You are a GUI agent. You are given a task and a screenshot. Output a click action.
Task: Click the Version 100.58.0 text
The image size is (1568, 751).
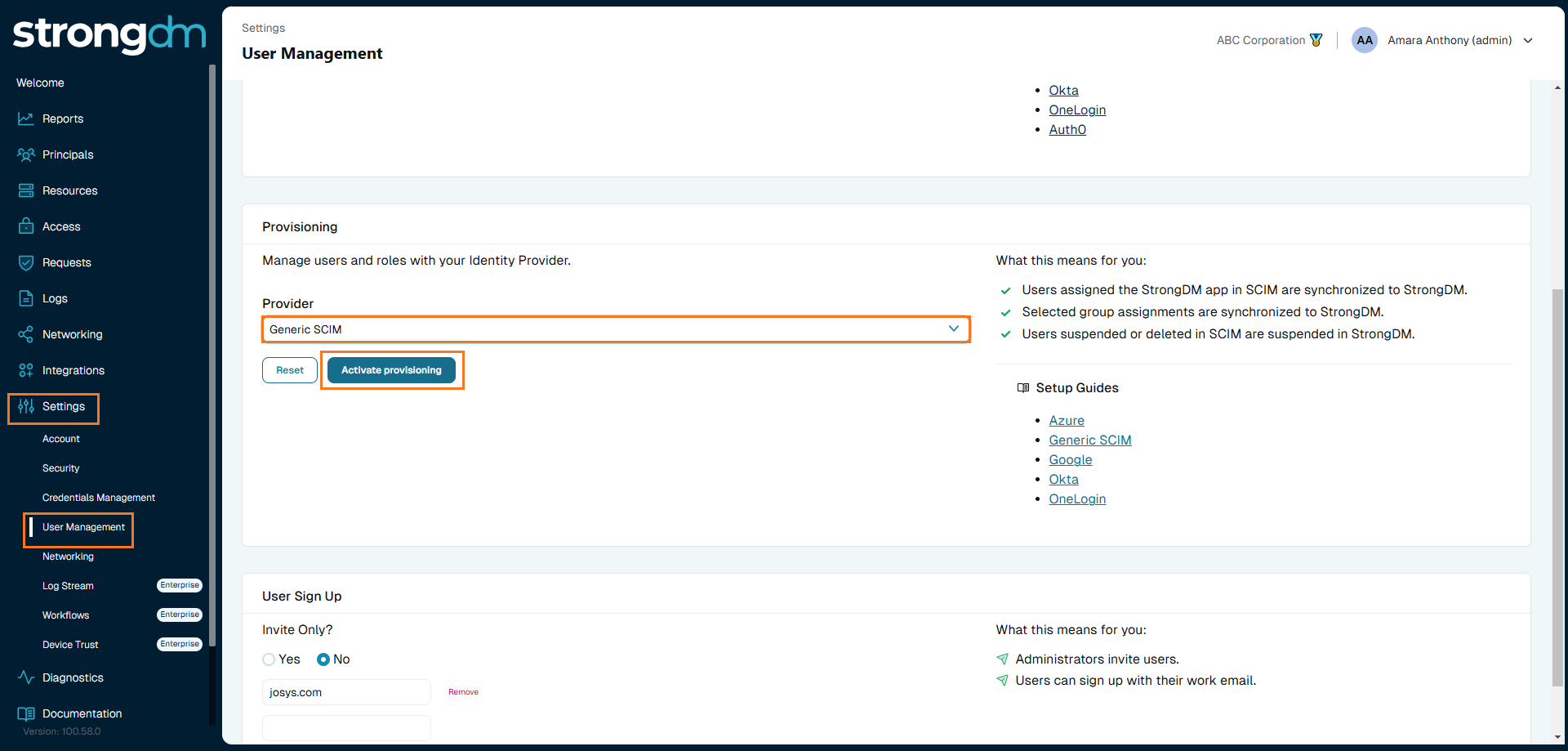[62, 731]
